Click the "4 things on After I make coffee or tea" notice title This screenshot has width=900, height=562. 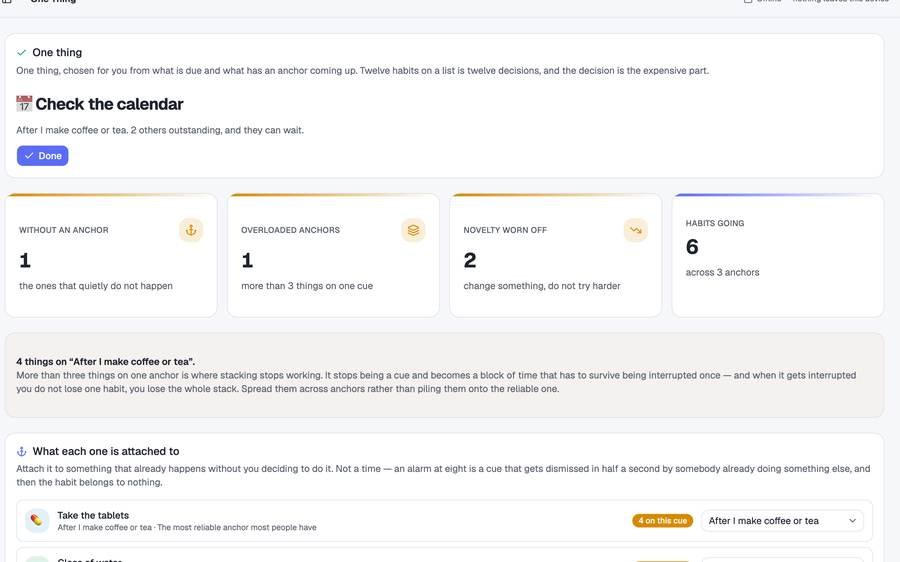106,362
